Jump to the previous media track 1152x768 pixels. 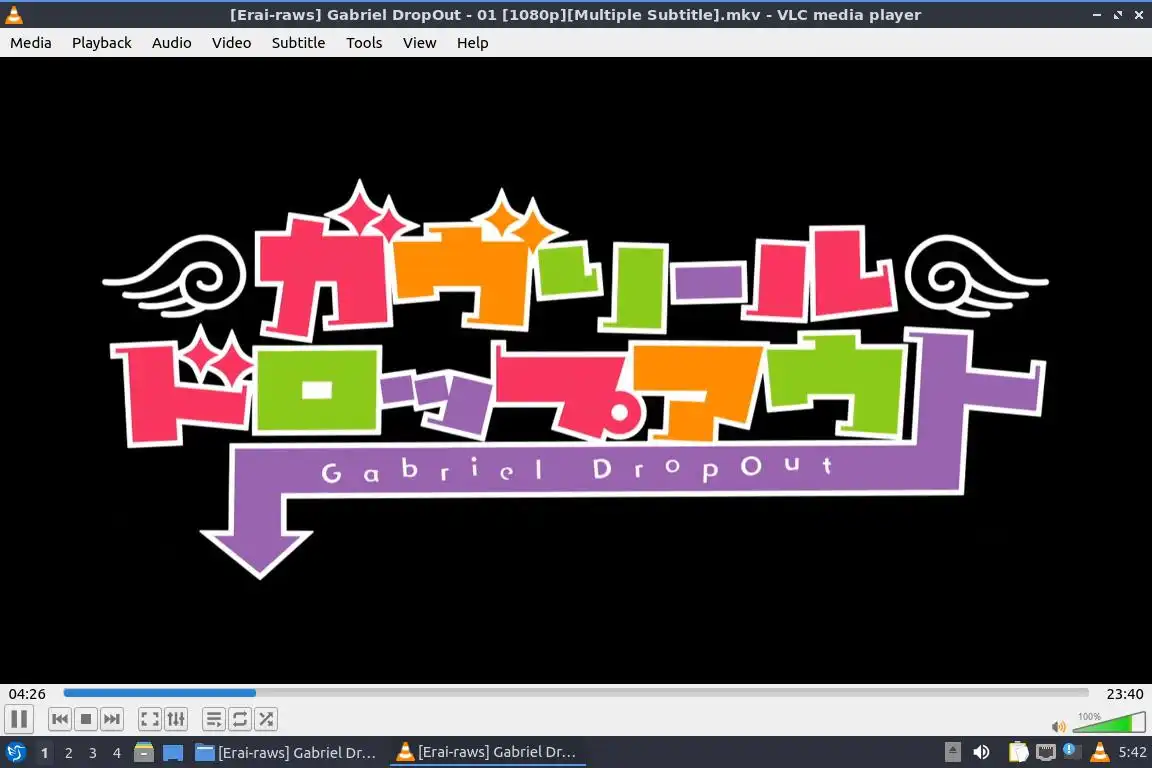60,719
